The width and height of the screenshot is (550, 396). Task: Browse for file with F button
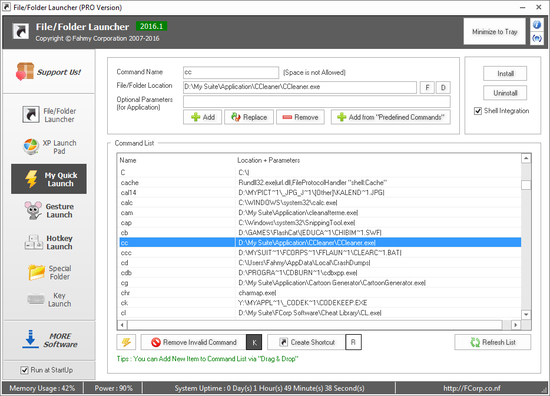(427, 88)
